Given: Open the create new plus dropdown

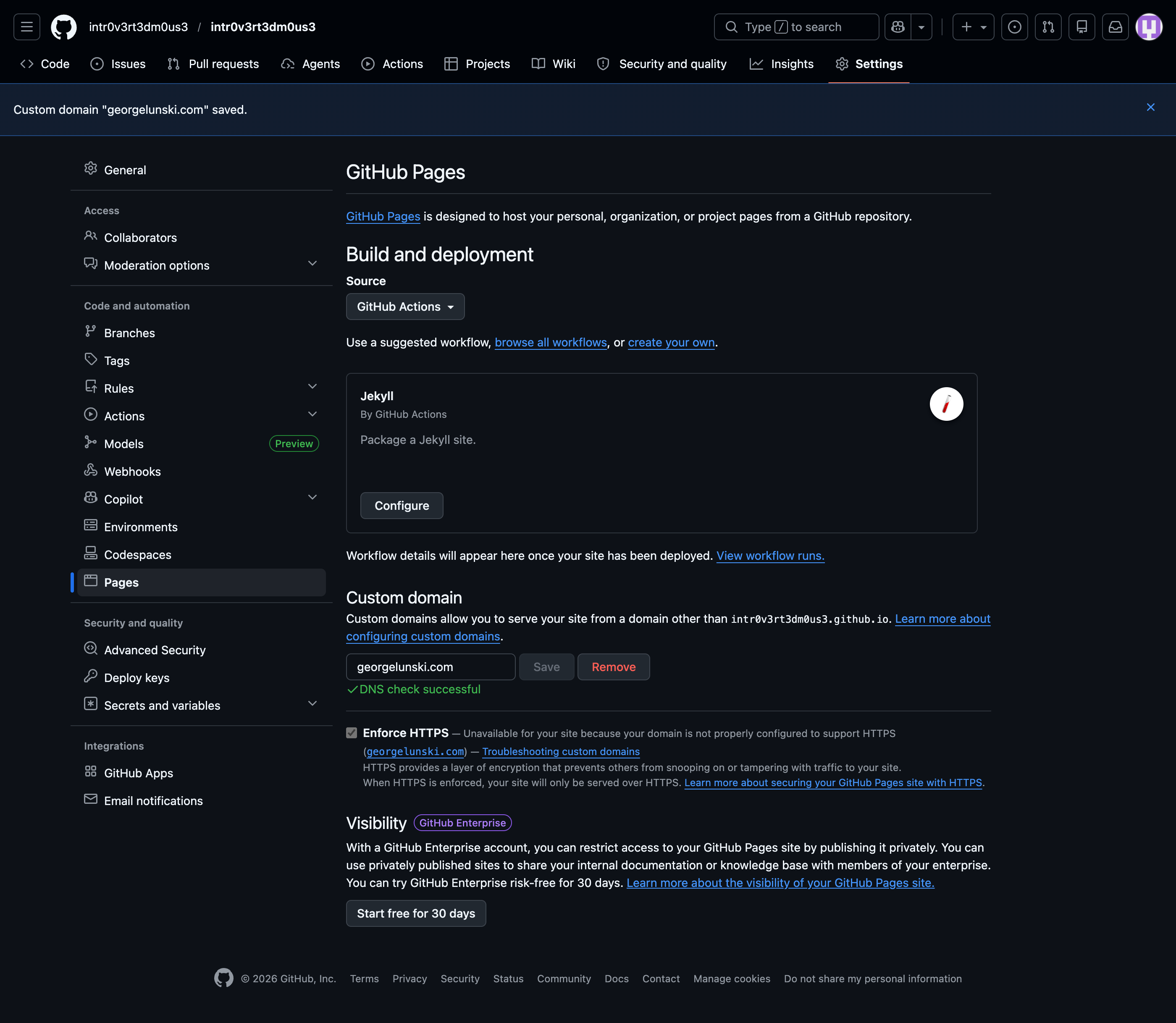Looking at the screenshot, I should (x=973, y=27).
